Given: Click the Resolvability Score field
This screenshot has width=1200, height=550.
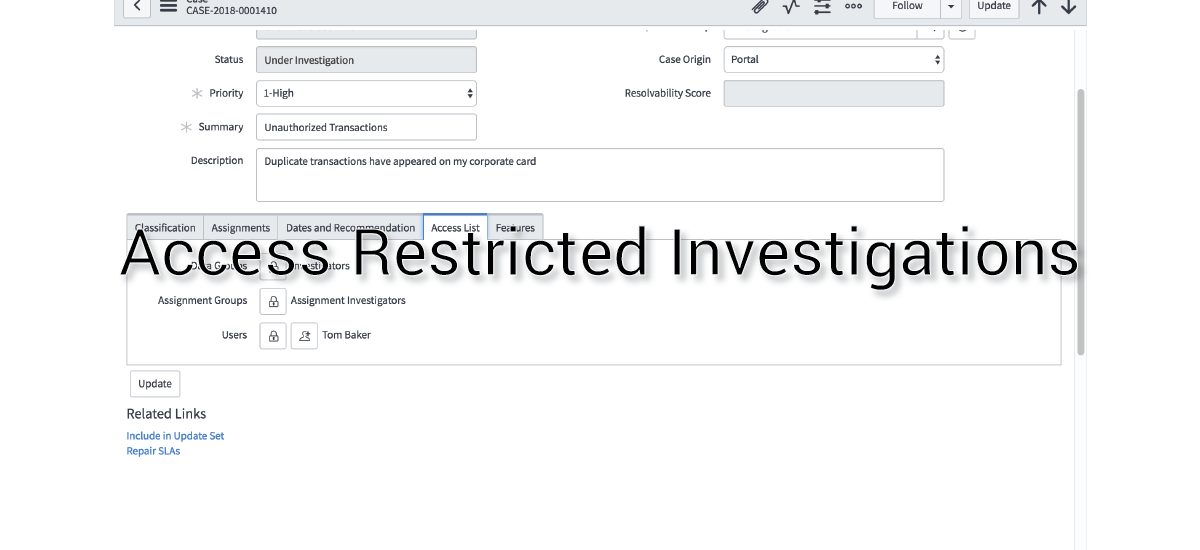Looking at the screenshot, I should point(834,93).
